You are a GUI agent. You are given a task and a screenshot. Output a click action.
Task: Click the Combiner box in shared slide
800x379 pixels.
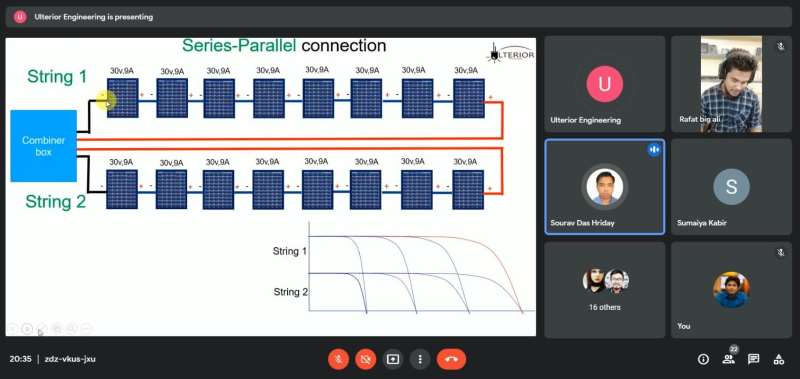coord(43,146)
